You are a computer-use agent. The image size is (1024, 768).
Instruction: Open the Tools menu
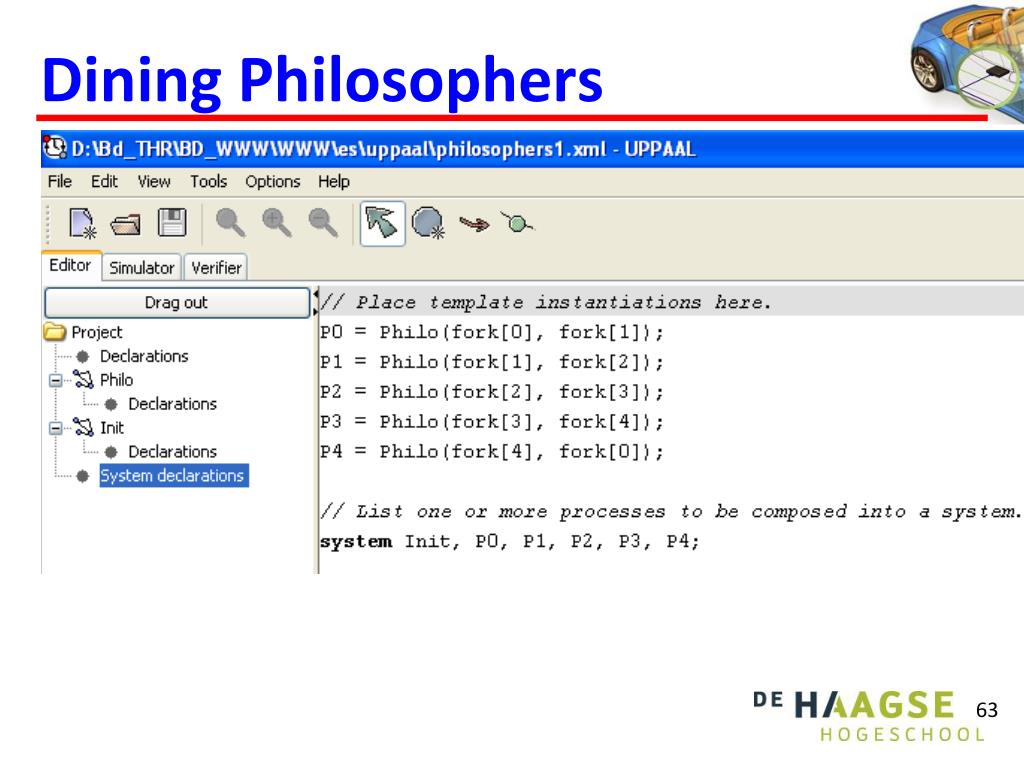(x=208, y=181)
